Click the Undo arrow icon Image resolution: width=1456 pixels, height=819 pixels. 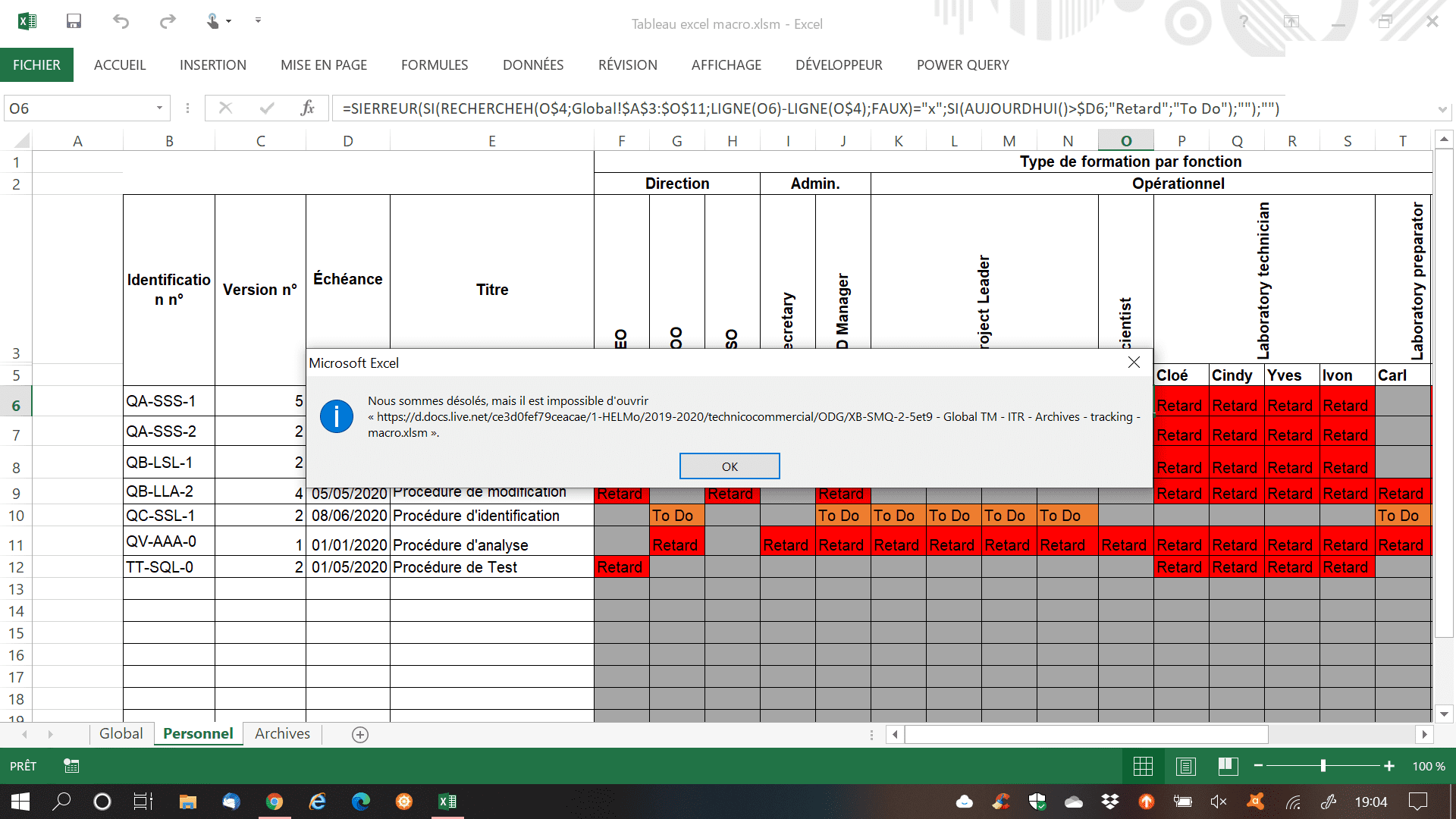pos(121,21)
